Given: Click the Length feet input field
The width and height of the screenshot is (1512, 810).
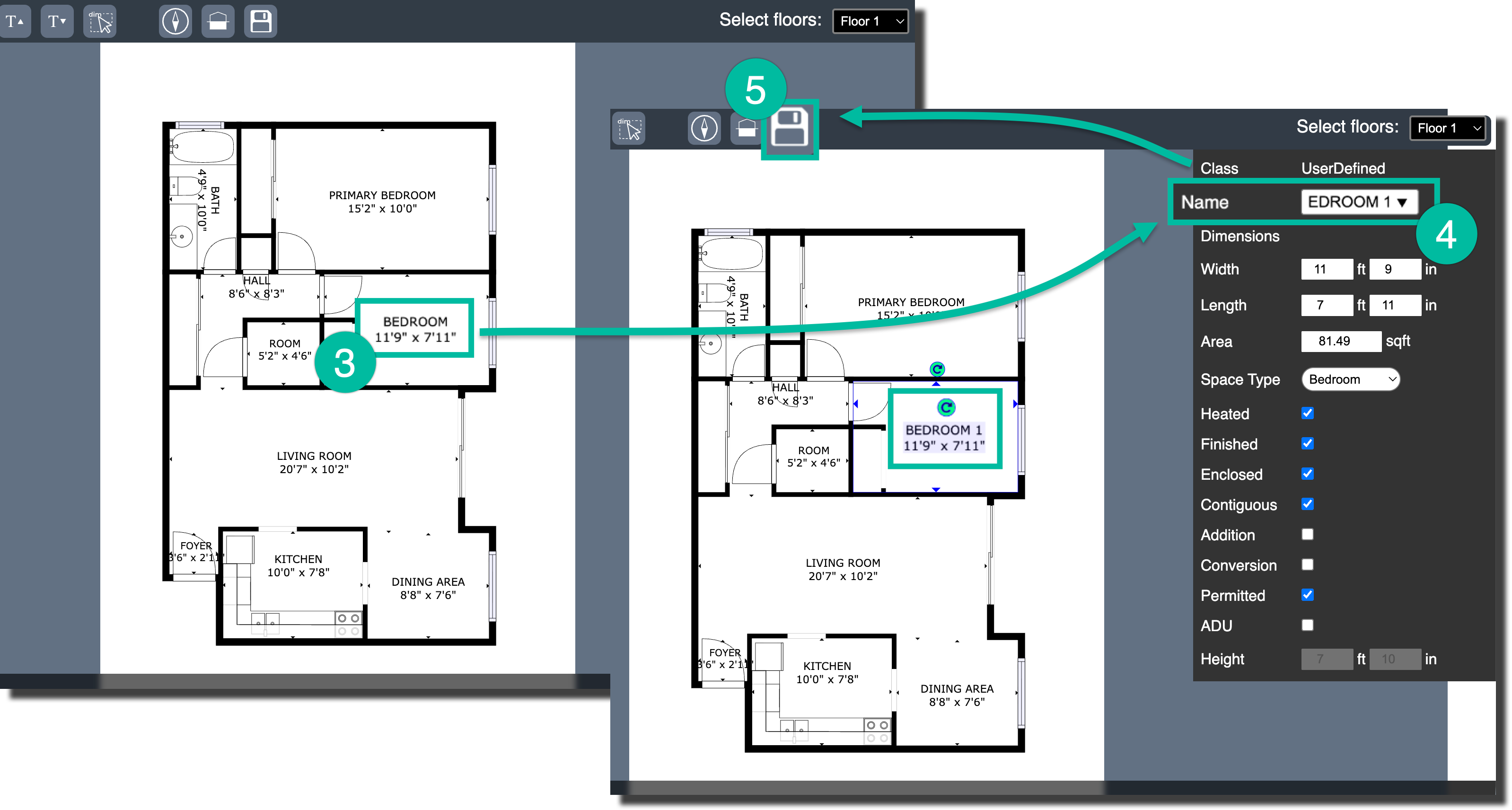Looking at the screenshot, I should pyautogui.click(x=1327, y=305).
